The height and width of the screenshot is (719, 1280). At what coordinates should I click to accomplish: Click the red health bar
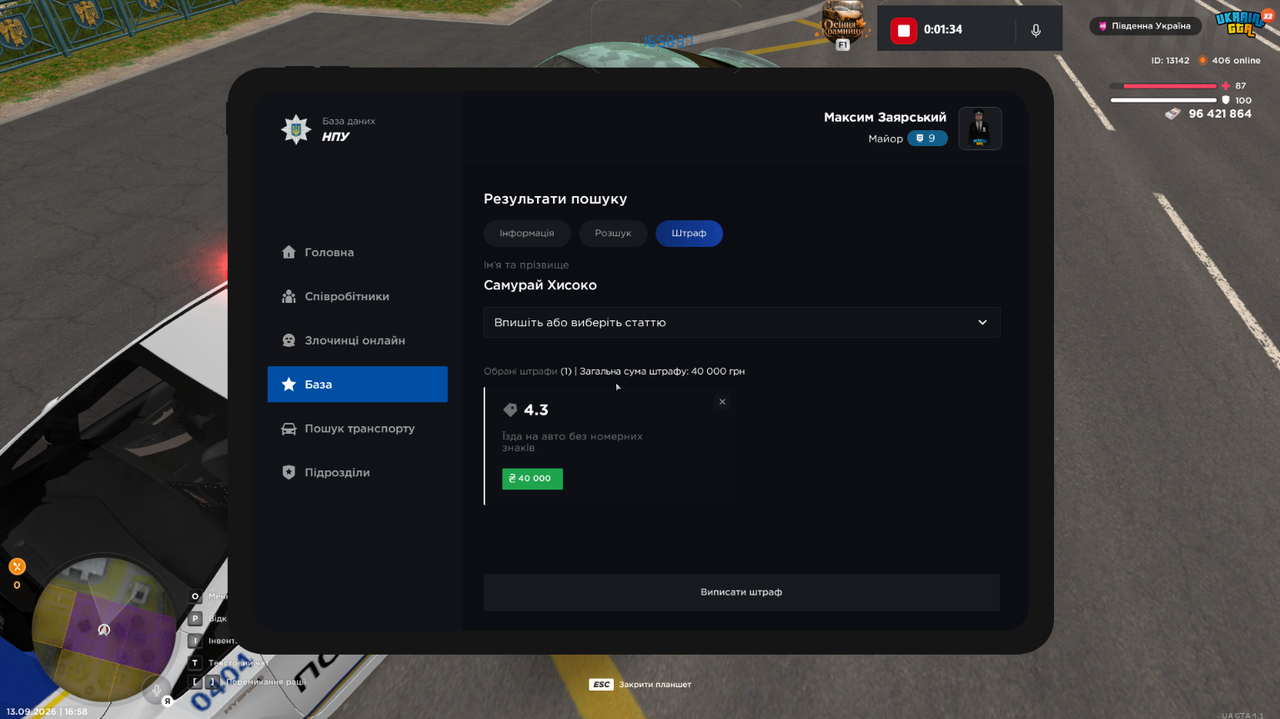pos(1163,86)
